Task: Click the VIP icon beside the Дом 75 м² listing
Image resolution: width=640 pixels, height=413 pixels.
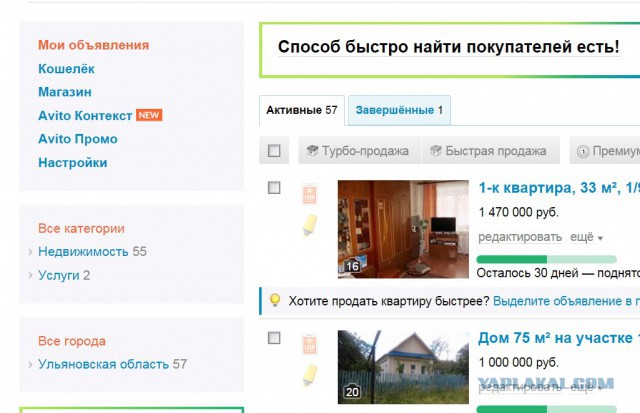Action: (309, 344)
